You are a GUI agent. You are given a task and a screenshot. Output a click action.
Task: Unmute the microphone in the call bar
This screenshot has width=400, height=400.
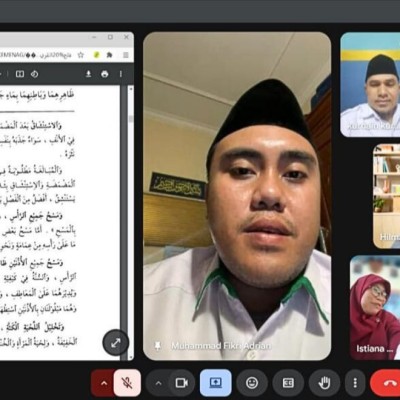pos(127,383)
